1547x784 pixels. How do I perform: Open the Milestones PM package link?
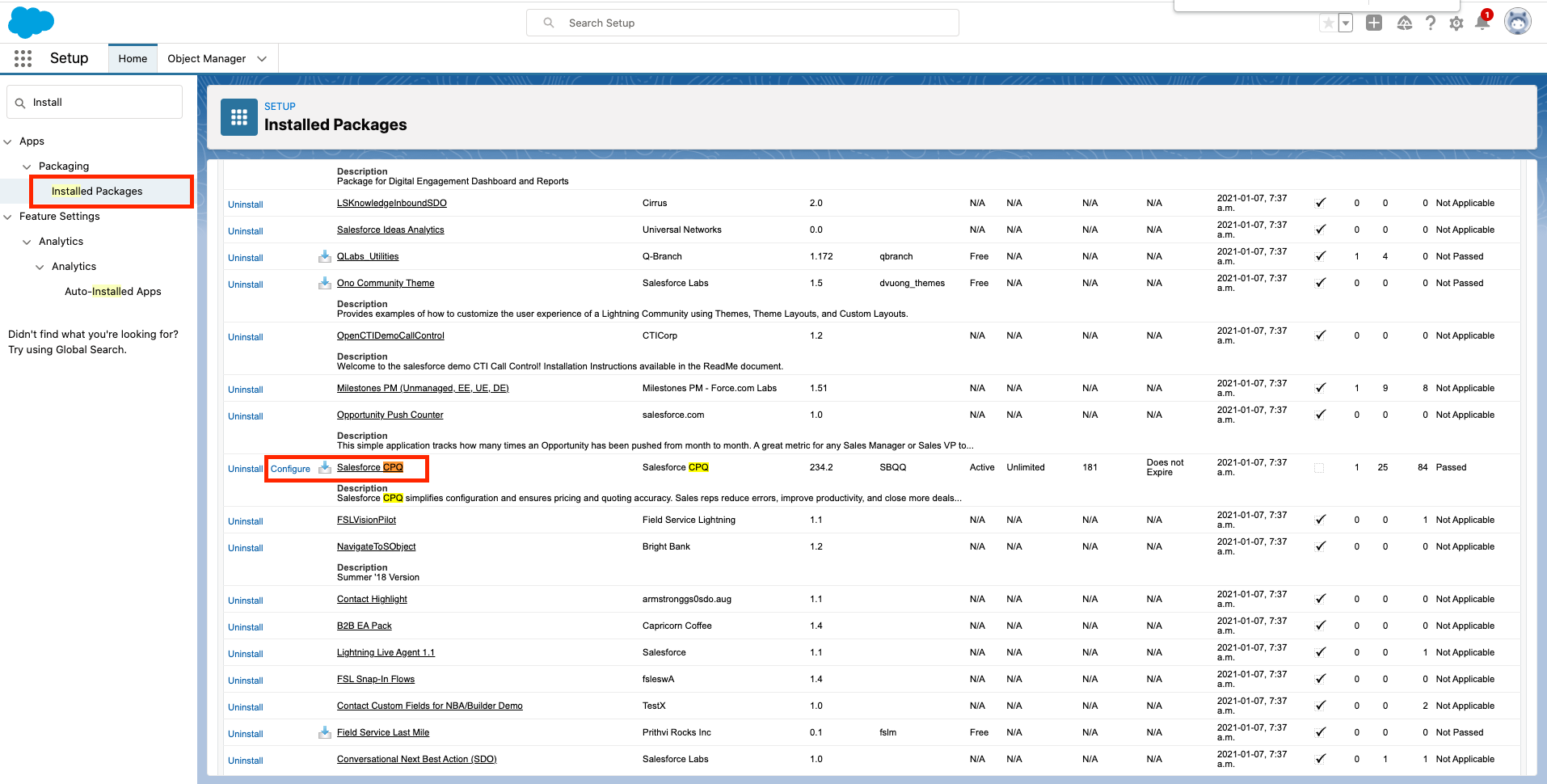[423, 388]
